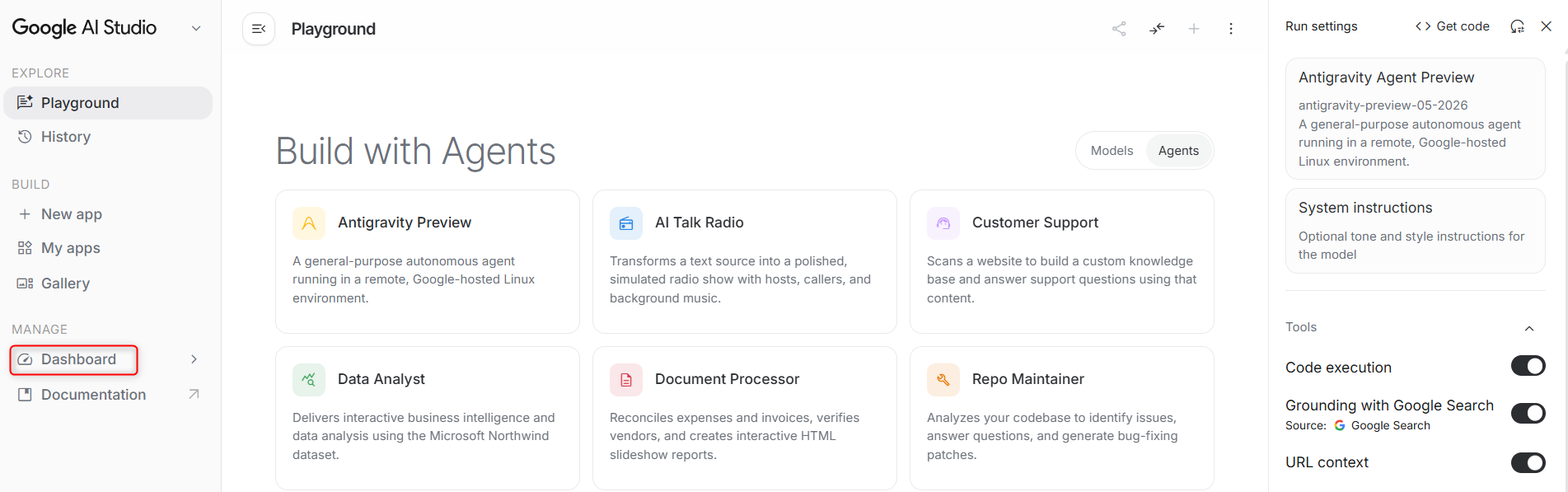Click the Gallery icon in sidebar

[25, 283]
